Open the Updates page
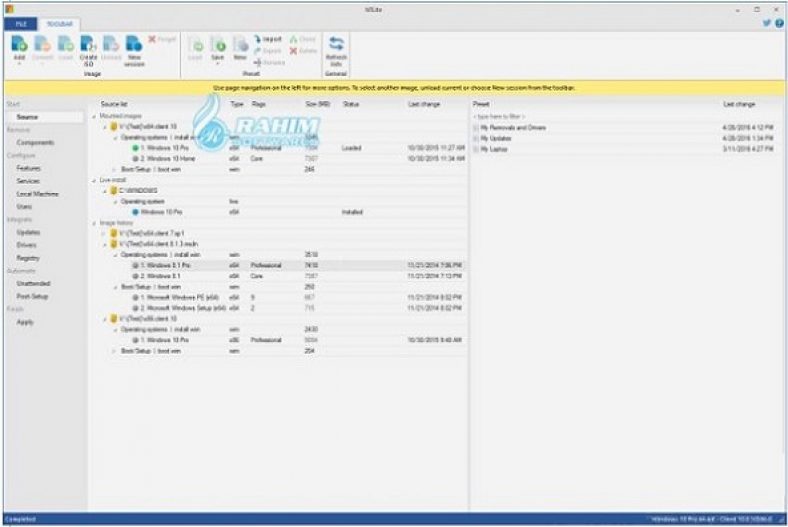 click(28, 232)
